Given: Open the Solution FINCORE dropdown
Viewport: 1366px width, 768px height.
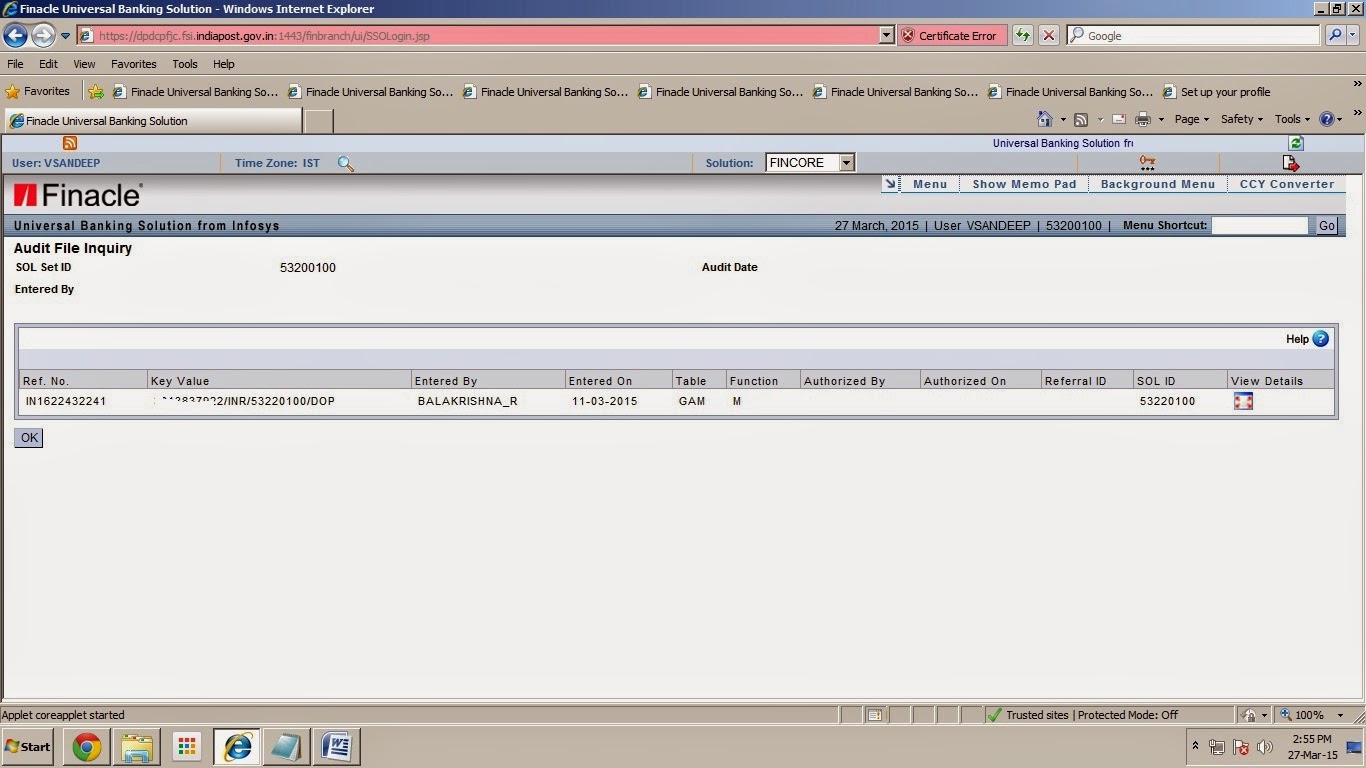Looking at the screenshot, I should click(846, 163).
